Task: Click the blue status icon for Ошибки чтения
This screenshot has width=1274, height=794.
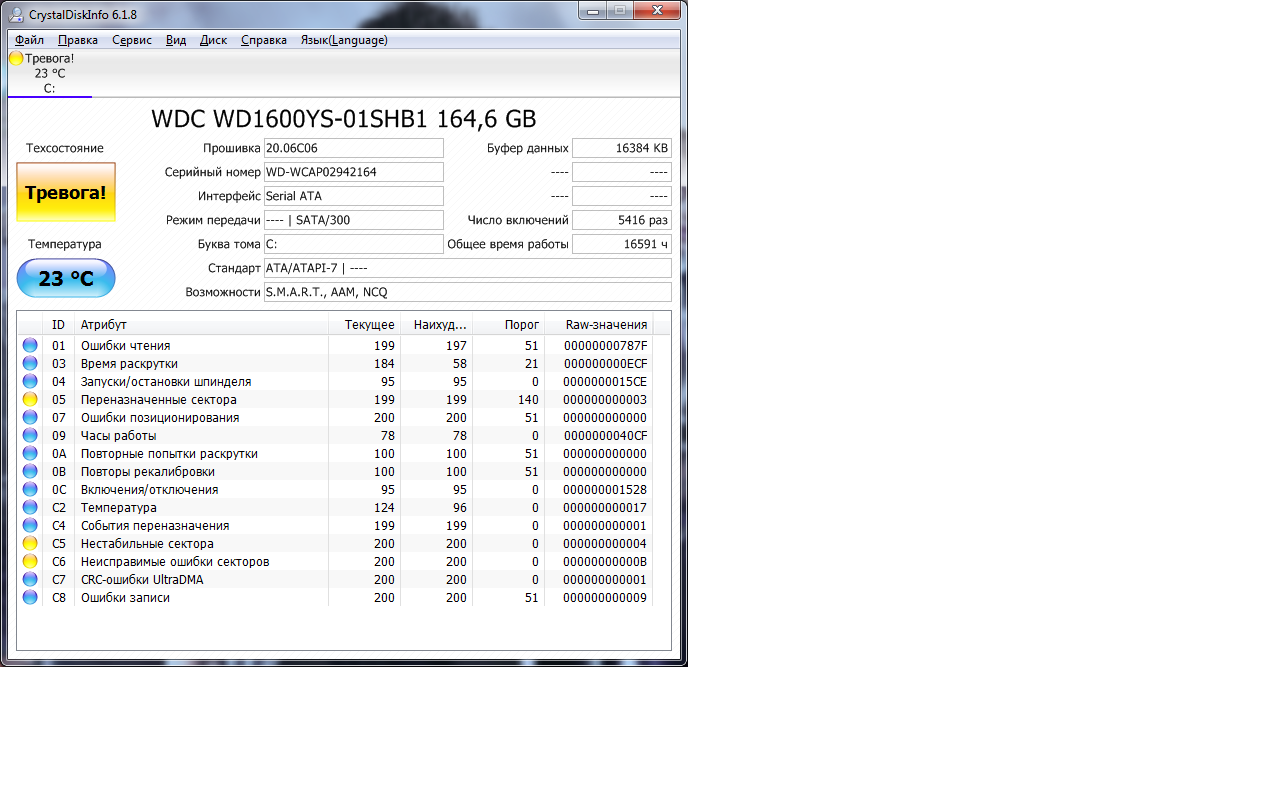Action: click(30, 345)
